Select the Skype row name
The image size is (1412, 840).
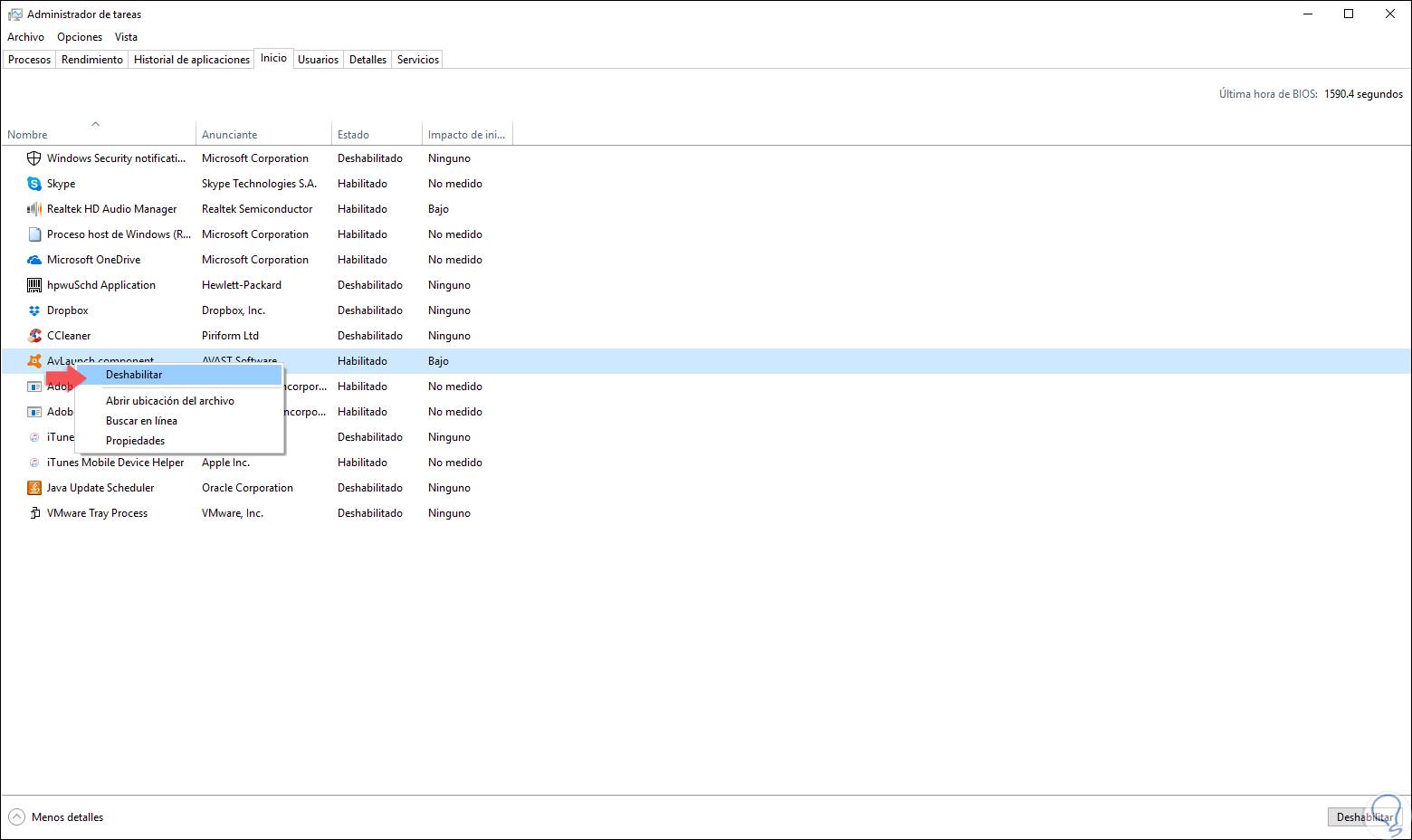click(x=61, y=184)
